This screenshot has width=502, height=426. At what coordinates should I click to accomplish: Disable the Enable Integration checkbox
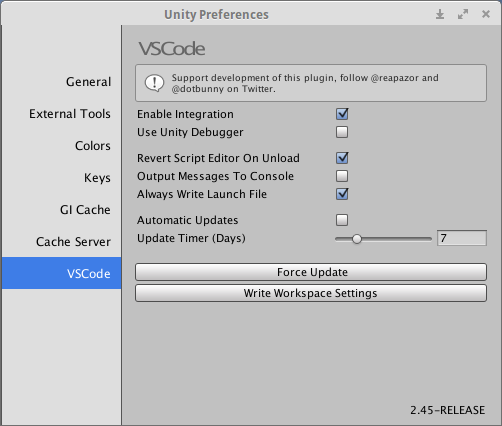(x=342, y=114)
